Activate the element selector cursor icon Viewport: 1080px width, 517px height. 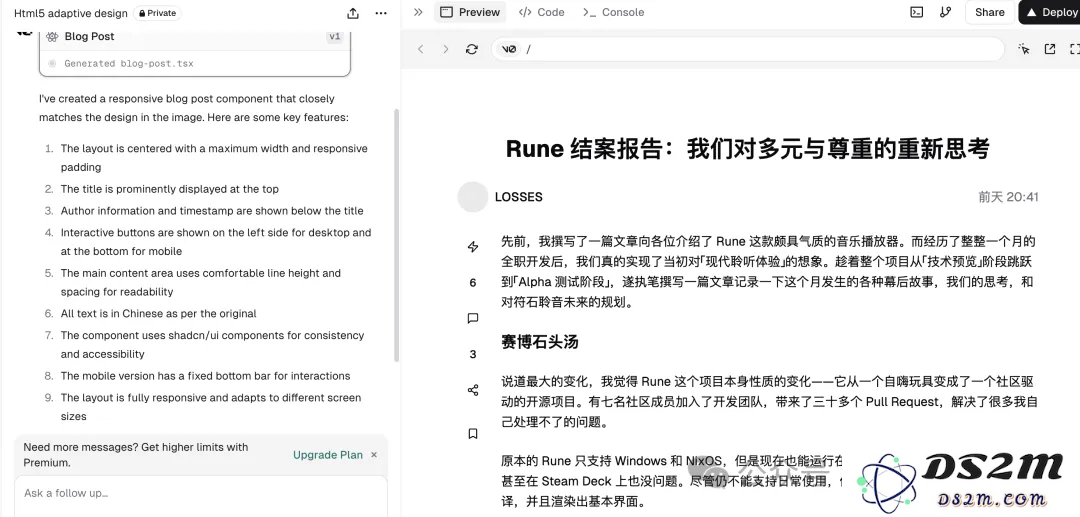pos(1024,49)
